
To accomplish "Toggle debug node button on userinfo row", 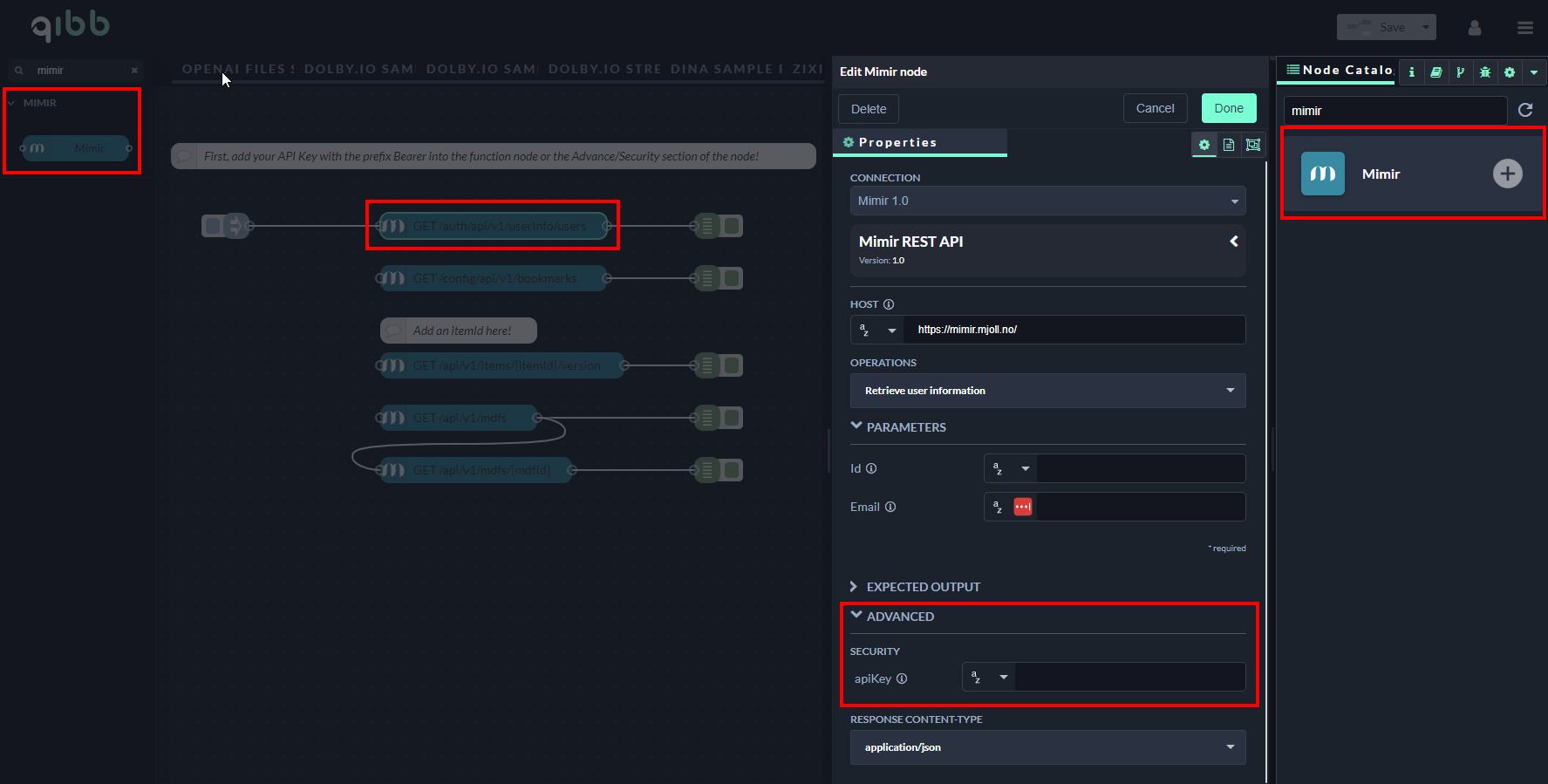I will [733, 226].
